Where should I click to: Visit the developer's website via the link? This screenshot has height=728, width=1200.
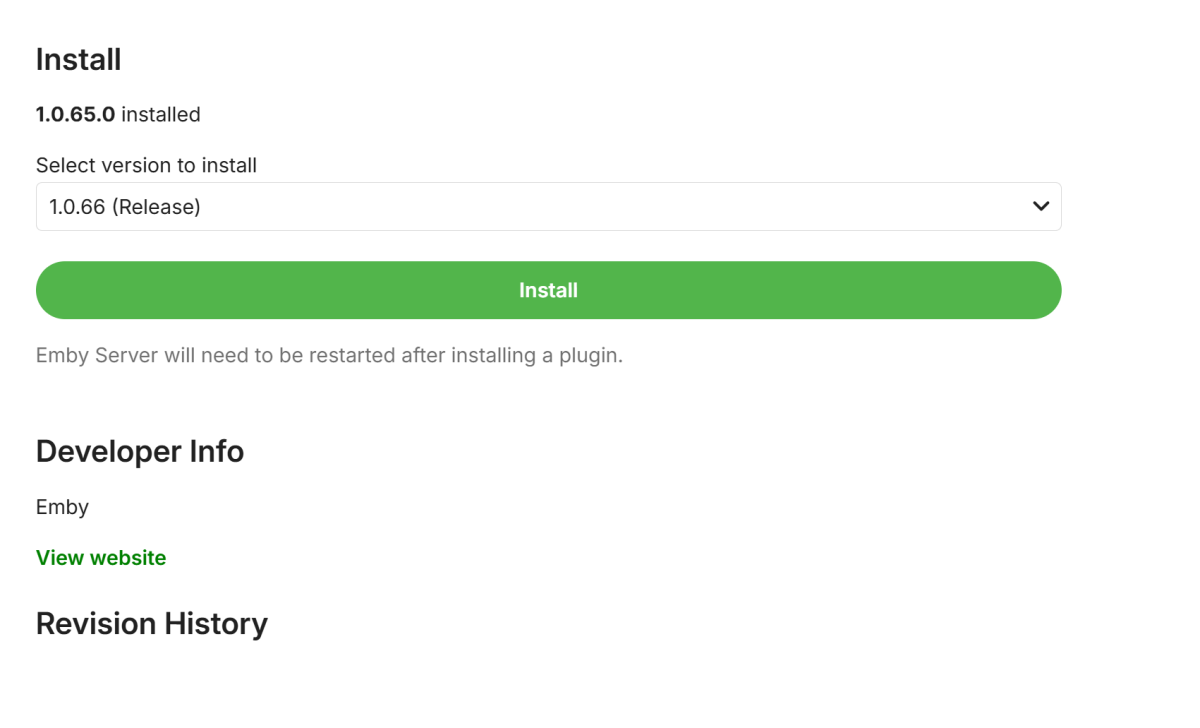click(100, 557)
